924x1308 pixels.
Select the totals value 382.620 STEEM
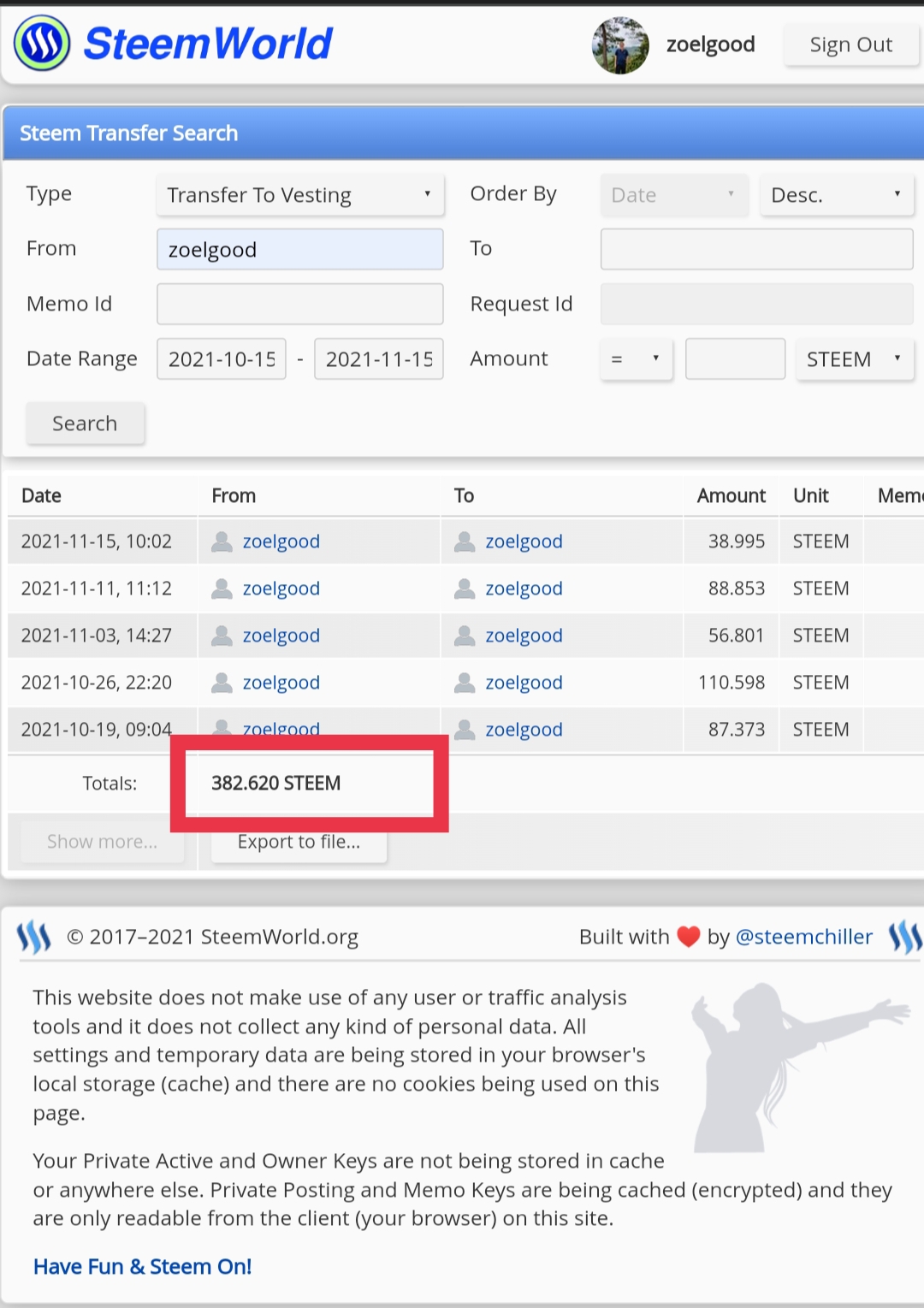[276, 783]
